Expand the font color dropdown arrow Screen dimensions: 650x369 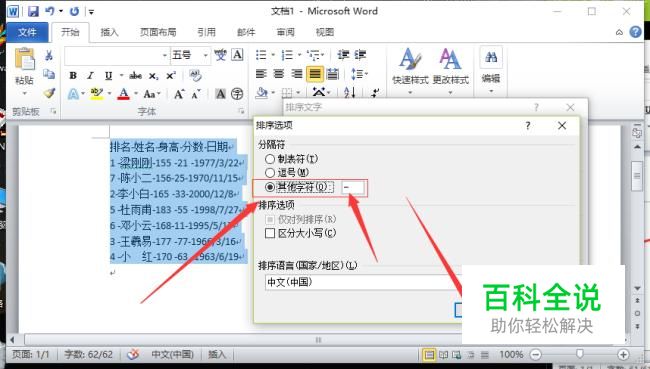(136, 94)
